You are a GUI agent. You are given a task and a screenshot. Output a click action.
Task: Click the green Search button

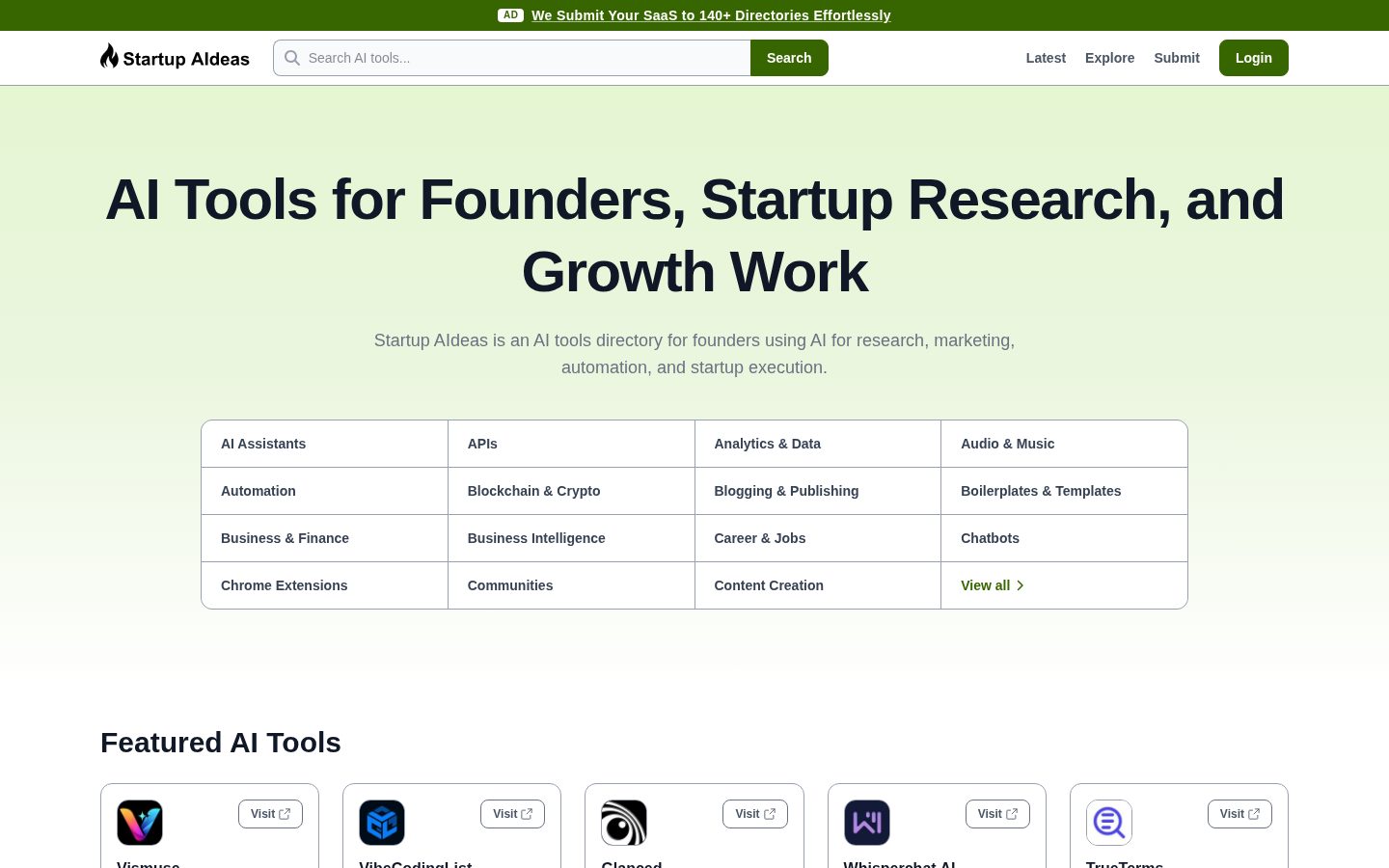[x=789, y=58]
